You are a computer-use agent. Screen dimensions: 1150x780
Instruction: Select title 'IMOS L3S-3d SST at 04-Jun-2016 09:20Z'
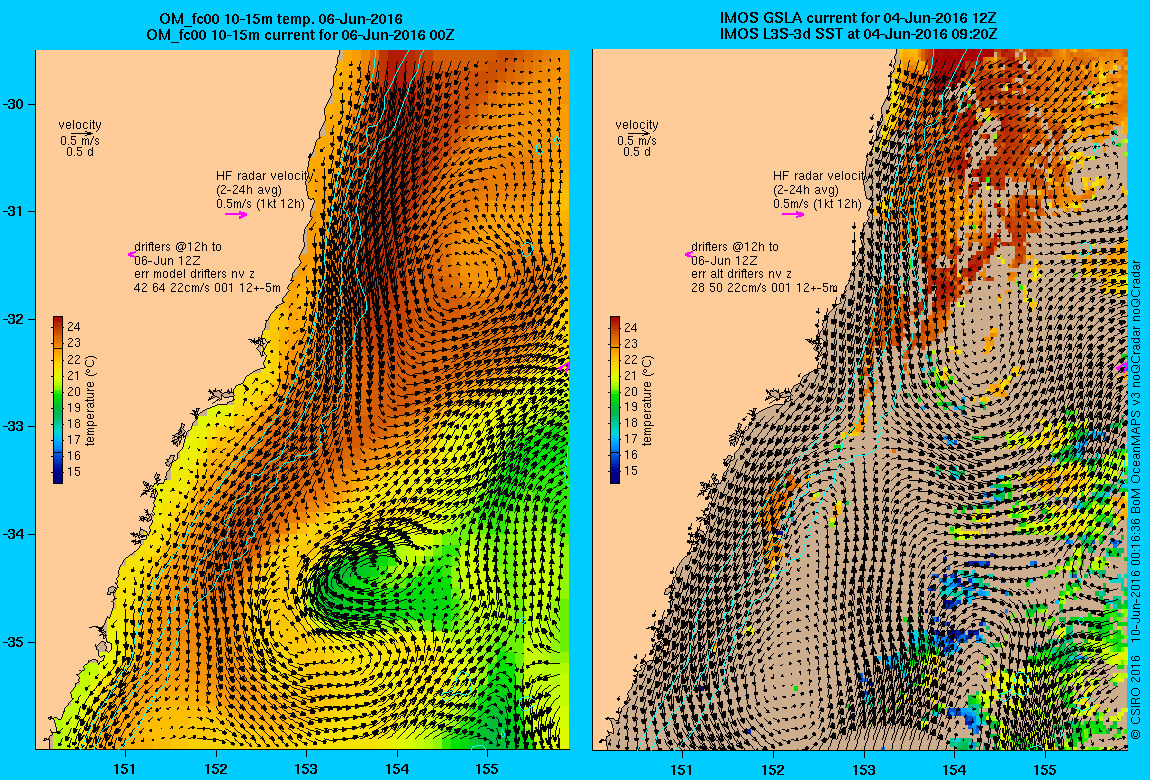pos(859,34)
